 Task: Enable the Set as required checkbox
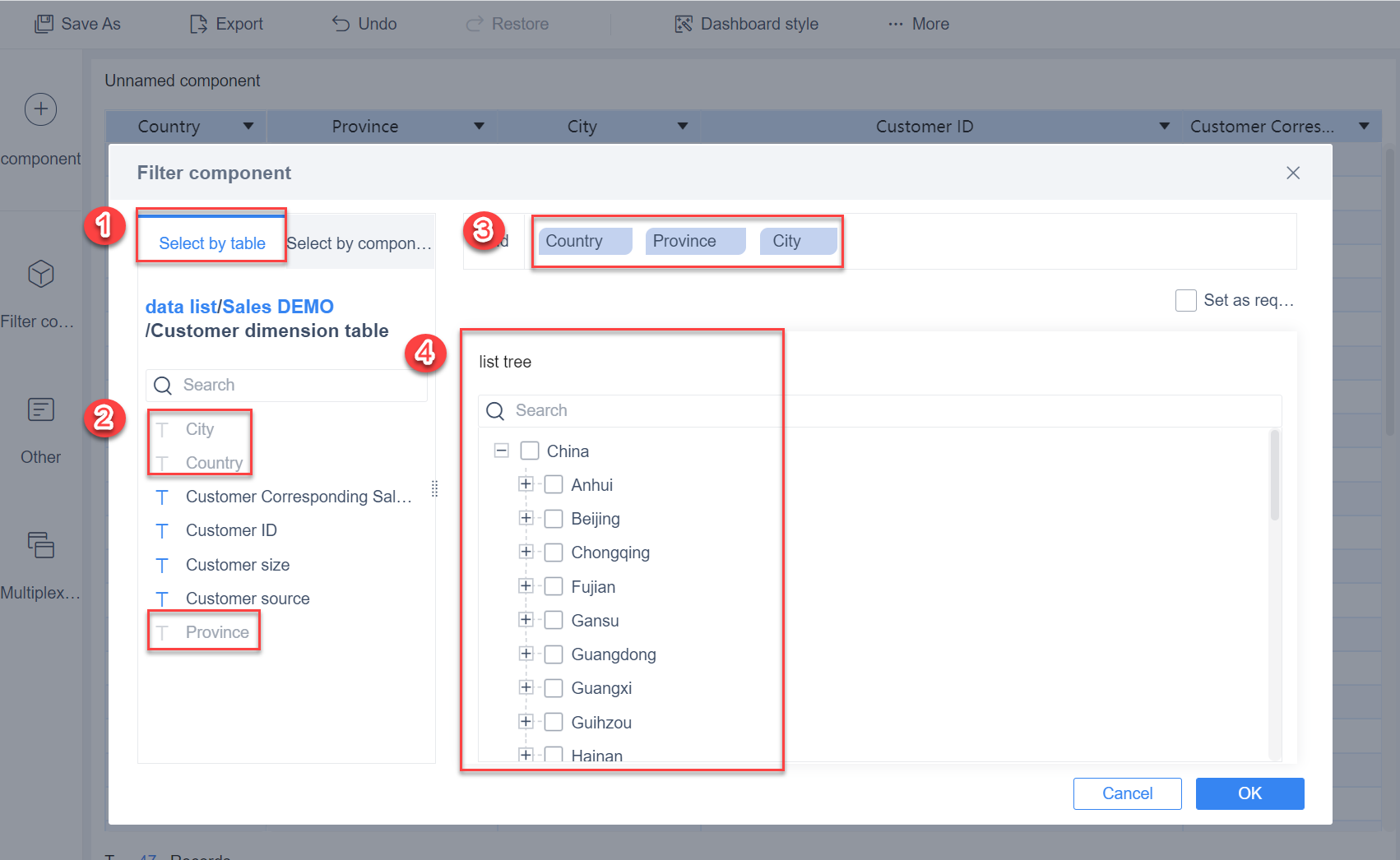tap(1186, 300)
